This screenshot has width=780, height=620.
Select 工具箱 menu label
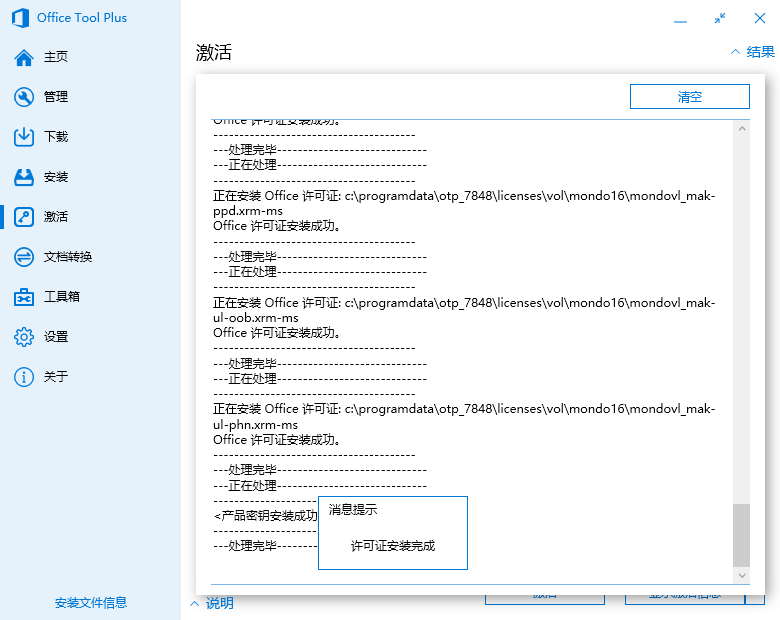pyautogui.click(x=62, y=297)
